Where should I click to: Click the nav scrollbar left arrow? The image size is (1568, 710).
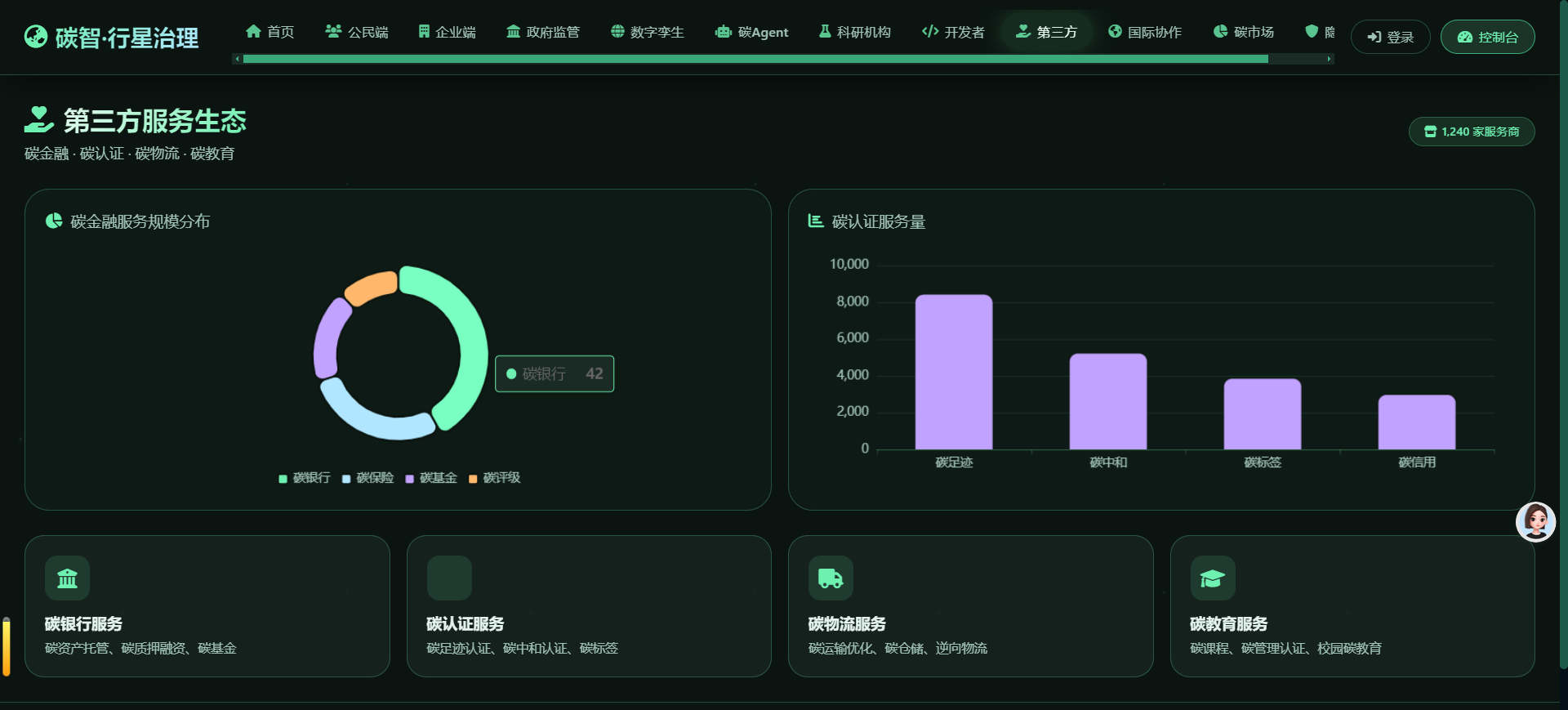pyautogui.click(x=237, y=59)
